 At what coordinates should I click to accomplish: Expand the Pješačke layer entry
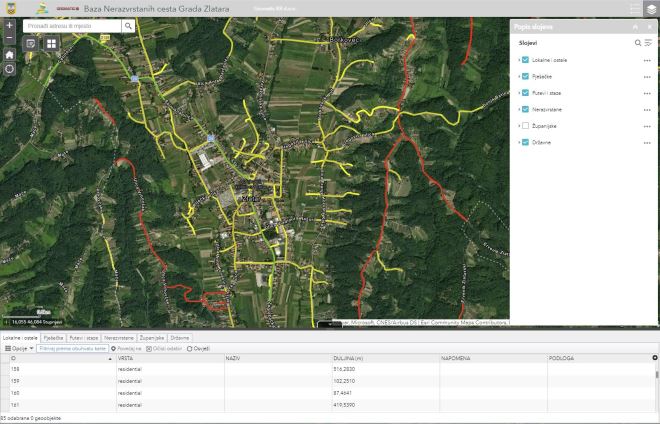(518, 76)
